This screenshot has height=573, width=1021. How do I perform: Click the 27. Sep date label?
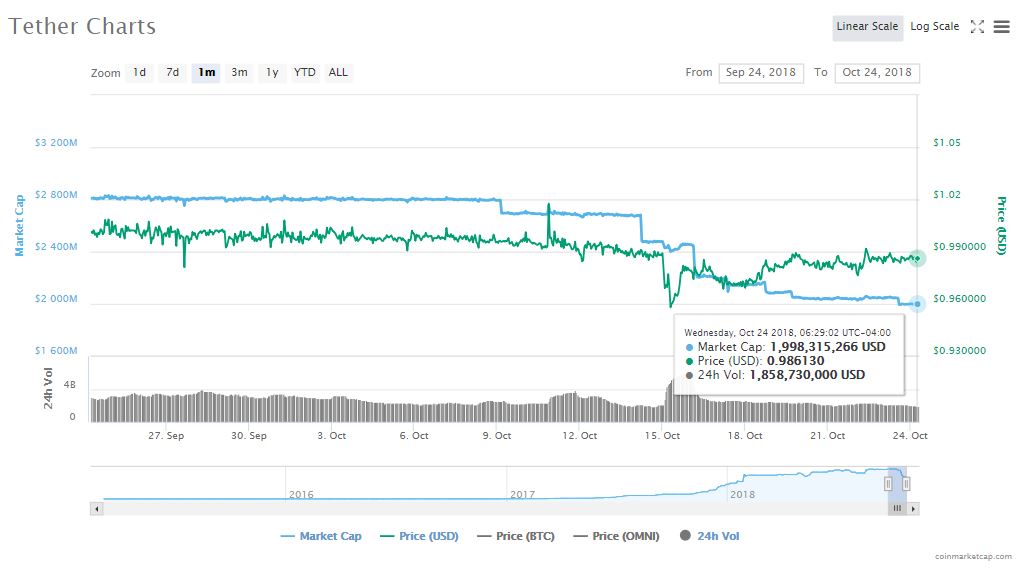coord(166,436)
